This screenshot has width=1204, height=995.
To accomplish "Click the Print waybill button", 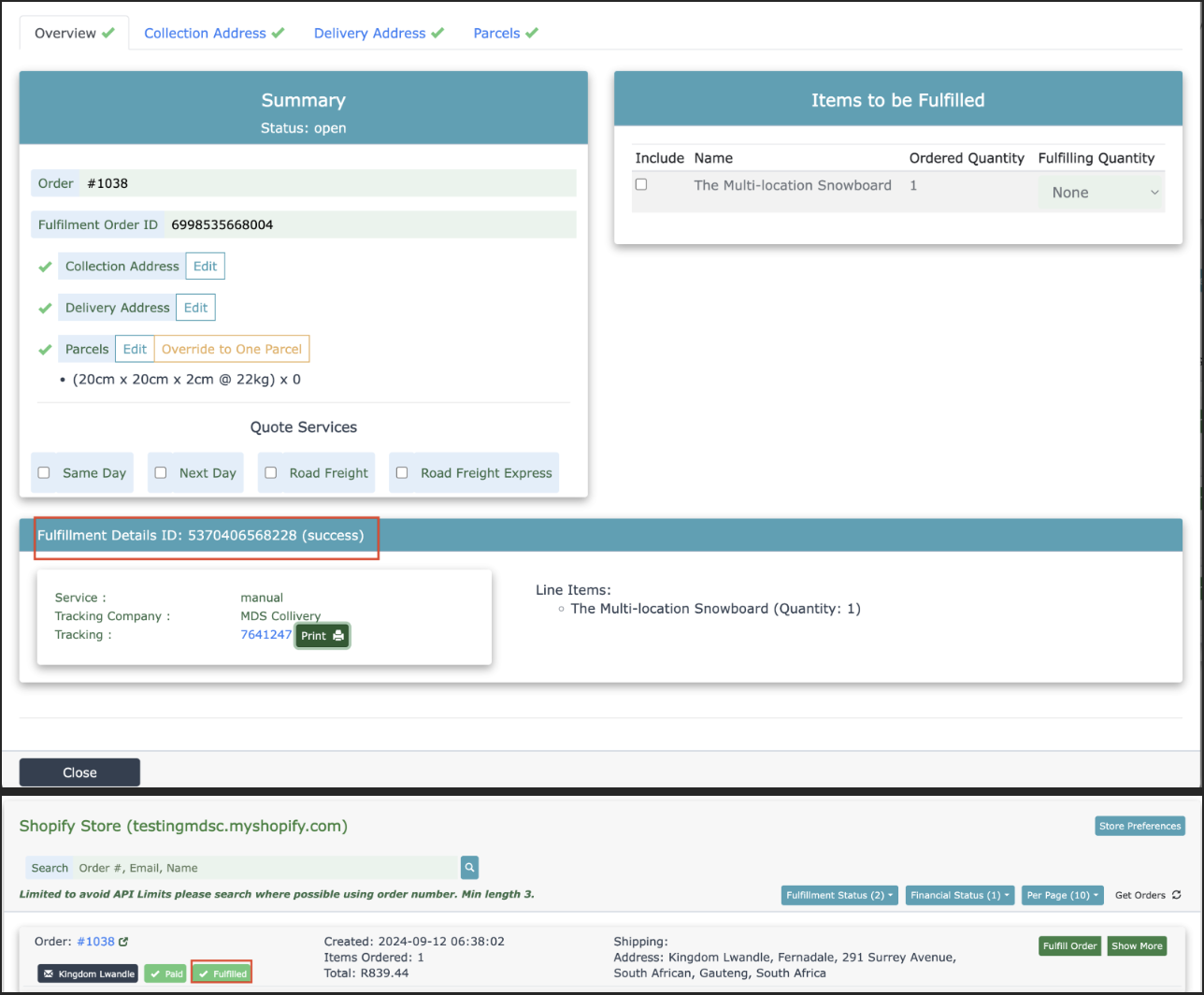I will pos(322,636).
